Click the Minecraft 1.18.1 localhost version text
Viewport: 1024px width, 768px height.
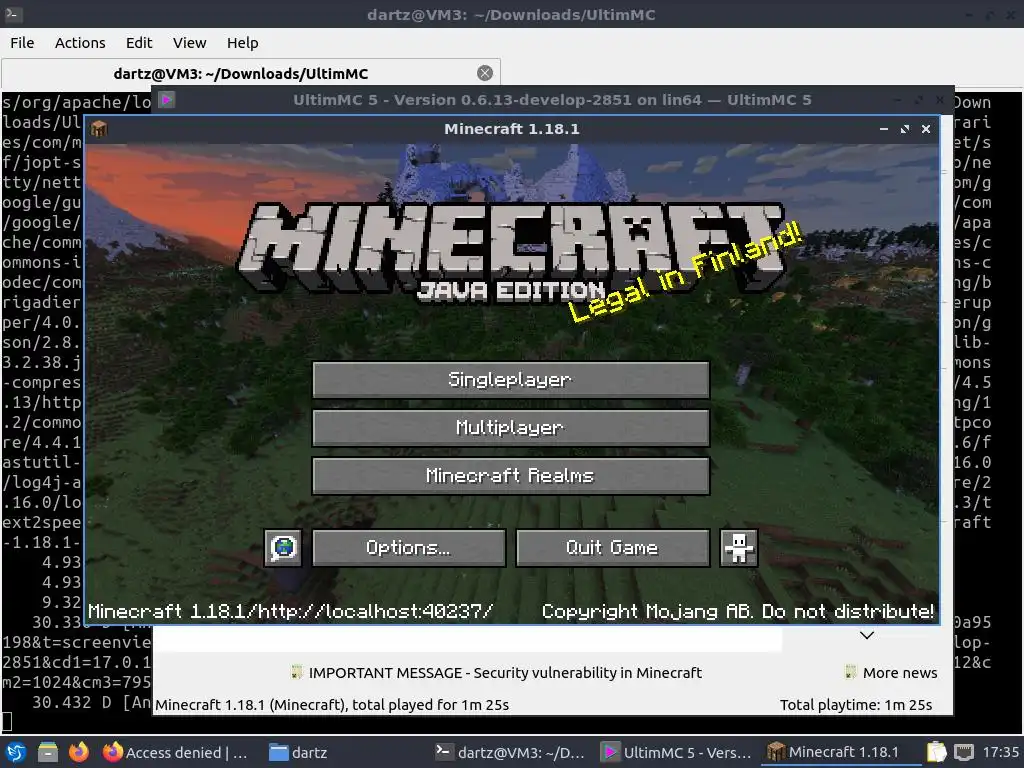click(291, 611)
